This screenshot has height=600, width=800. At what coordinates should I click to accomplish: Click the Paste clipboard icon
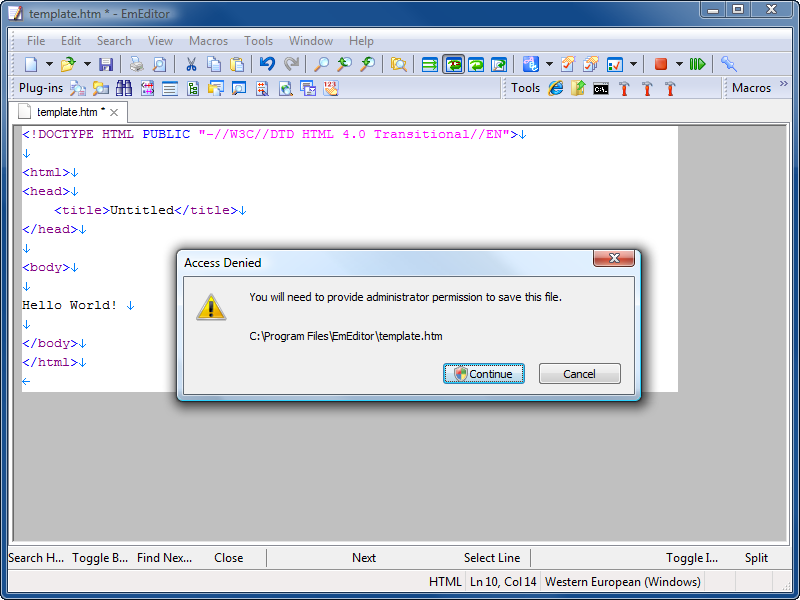point(237,64)
